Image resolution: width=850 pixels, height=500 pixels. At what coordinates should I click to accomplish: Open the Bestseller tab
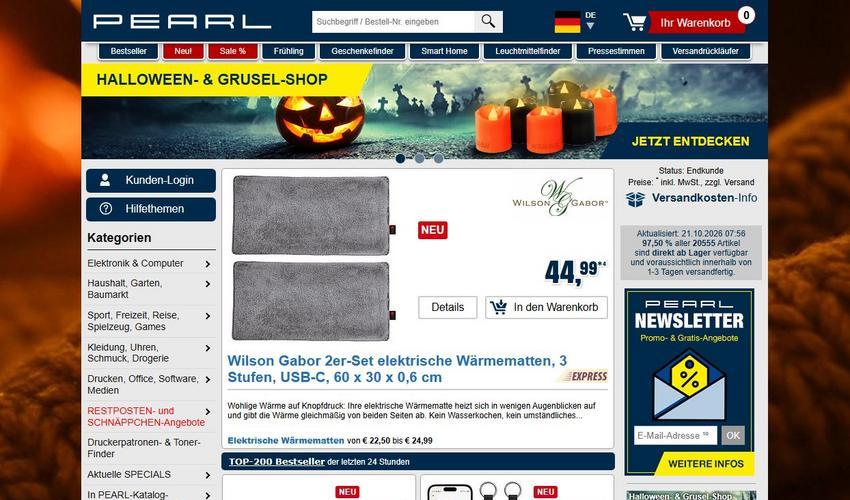pyautogui.click(x=128, y=51)
